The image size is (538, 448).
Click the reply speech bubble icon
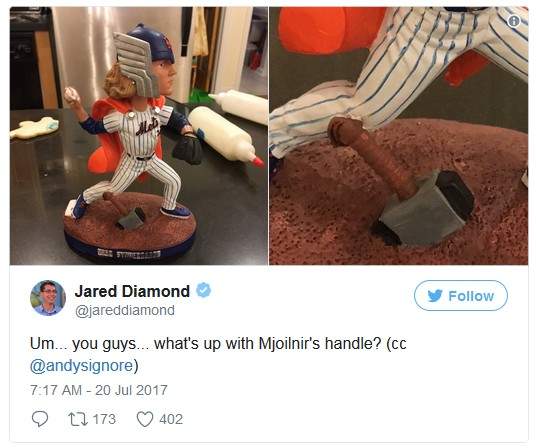tap(40, 419)
